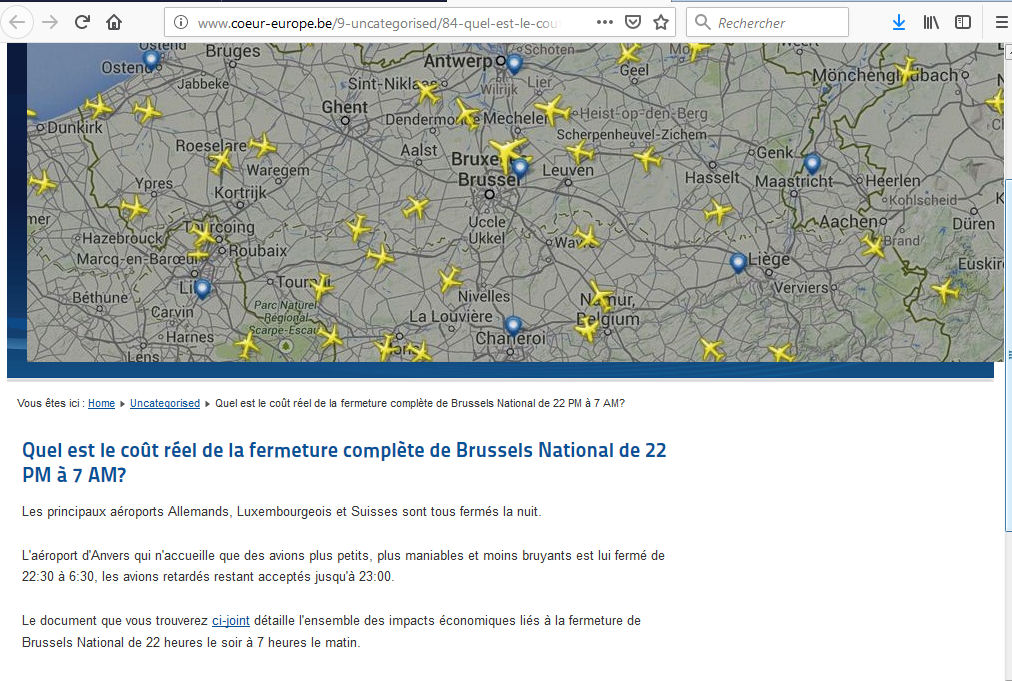This screenshot has width=1012, height=681.
Task: Click the blue airport pin at Brussels
Action: [x=520, y=168]
